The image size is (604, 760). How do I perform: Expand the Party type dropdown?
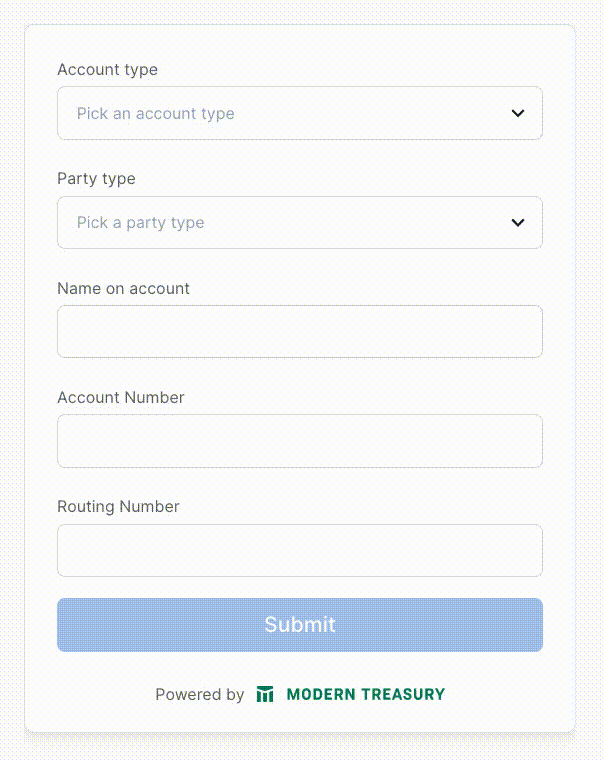click(x=299, y=222)
